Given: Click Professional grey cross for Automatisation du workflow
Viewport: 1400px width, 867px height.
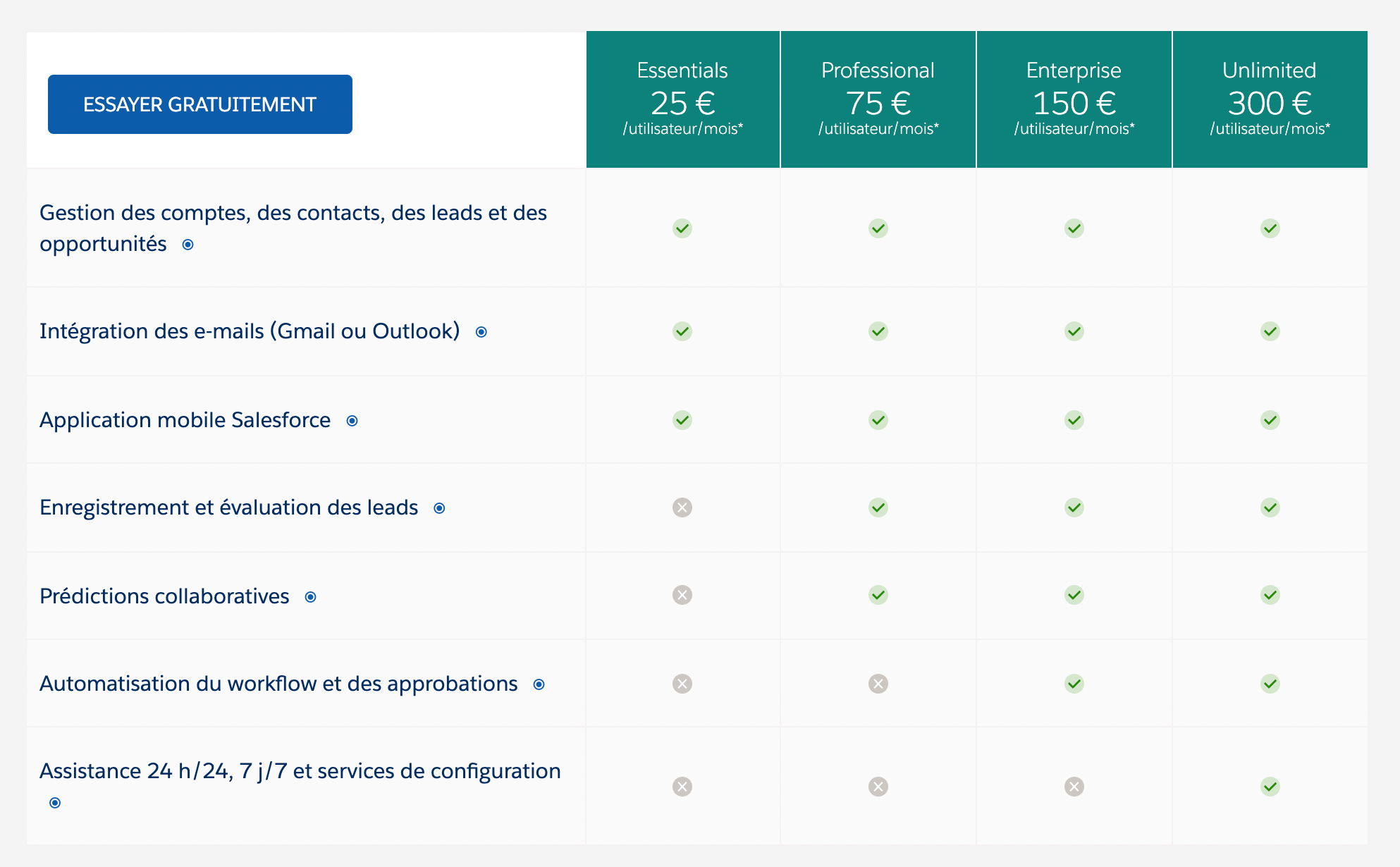Looking at the screenshot, I should coord(878,684).
